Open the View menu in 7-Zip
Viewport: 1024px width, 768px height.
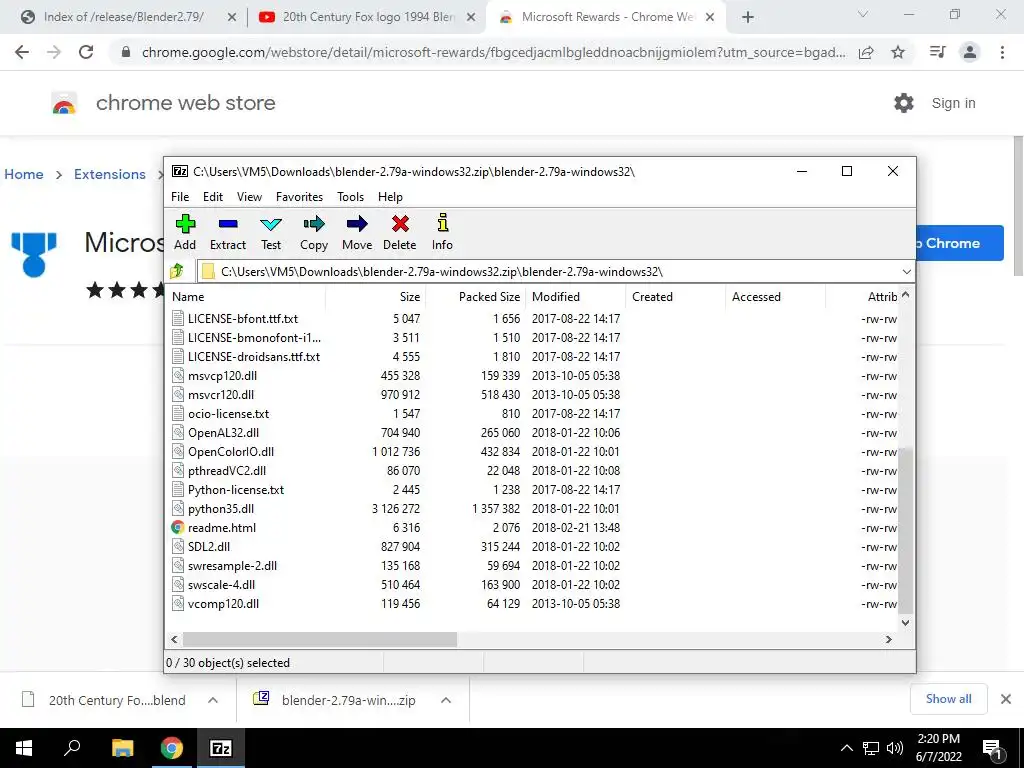[x=249, y=197]
